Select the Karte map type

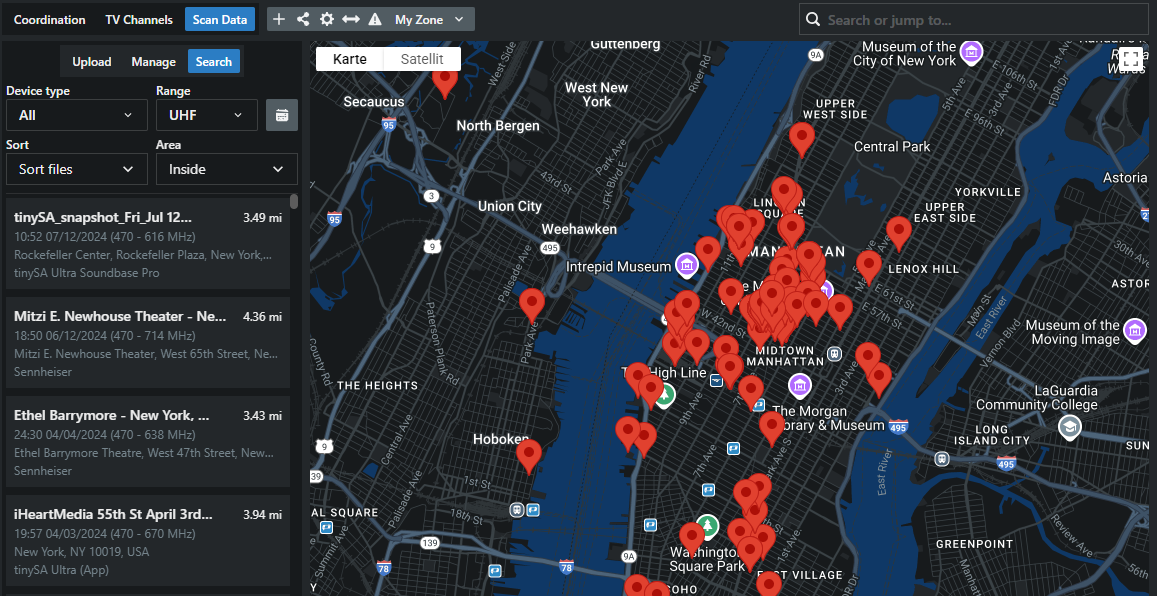tap(350, 59)
